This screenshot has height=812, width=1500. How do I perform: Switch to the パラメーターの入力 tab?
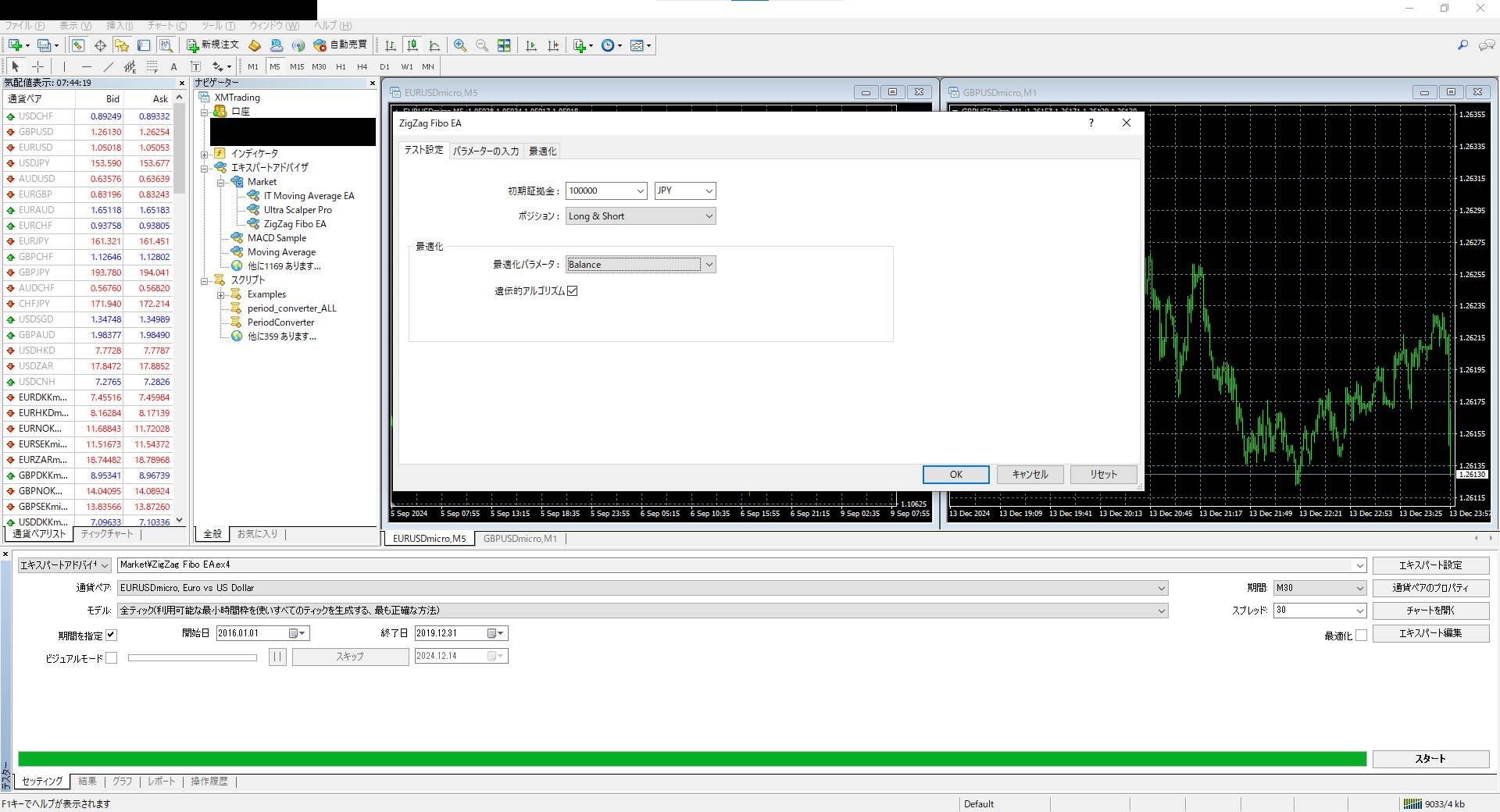pyautogui.click(x=486, y=151)
